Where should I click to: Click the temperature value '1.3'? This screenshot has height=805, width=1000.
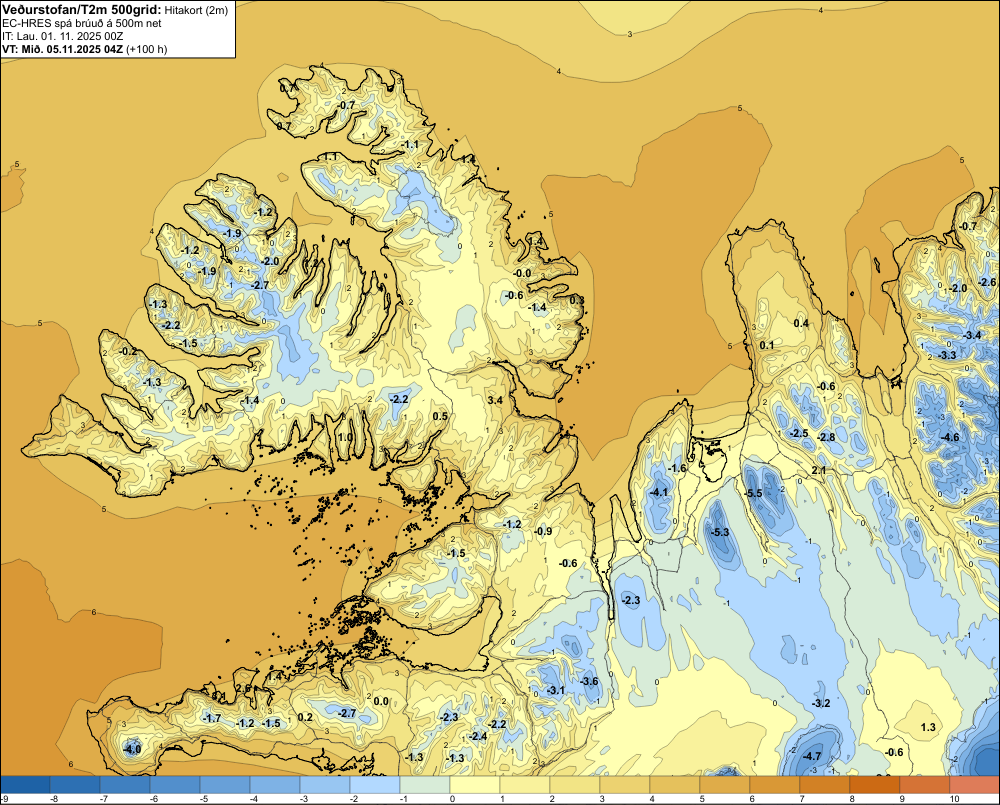[929, 727]
